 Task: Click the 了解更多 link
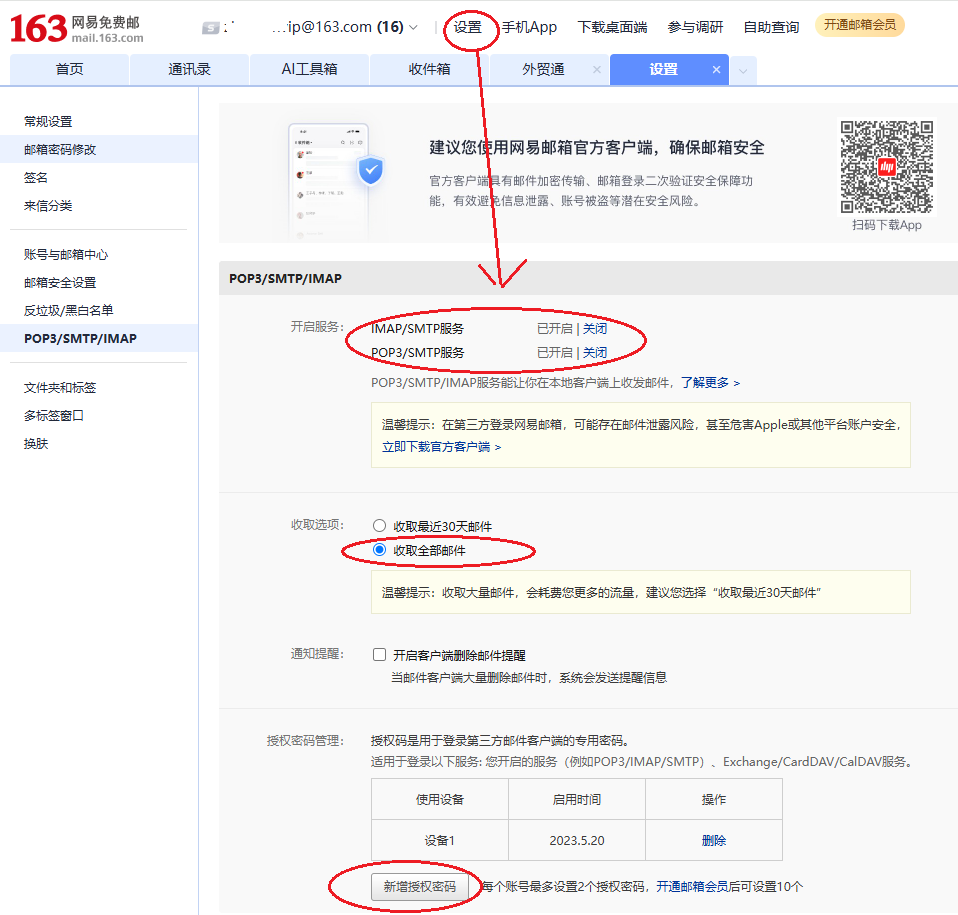[710, 383]
